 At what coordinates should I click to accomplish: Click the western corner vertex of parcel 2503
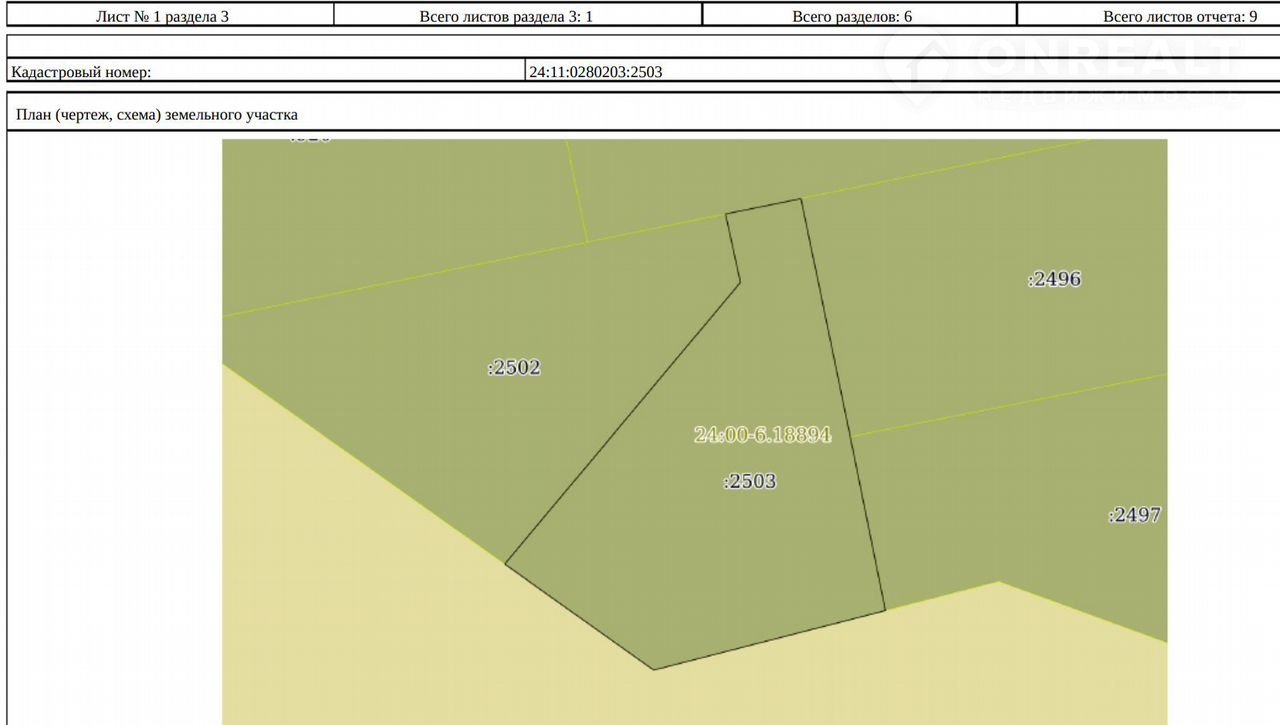[506, 564]
